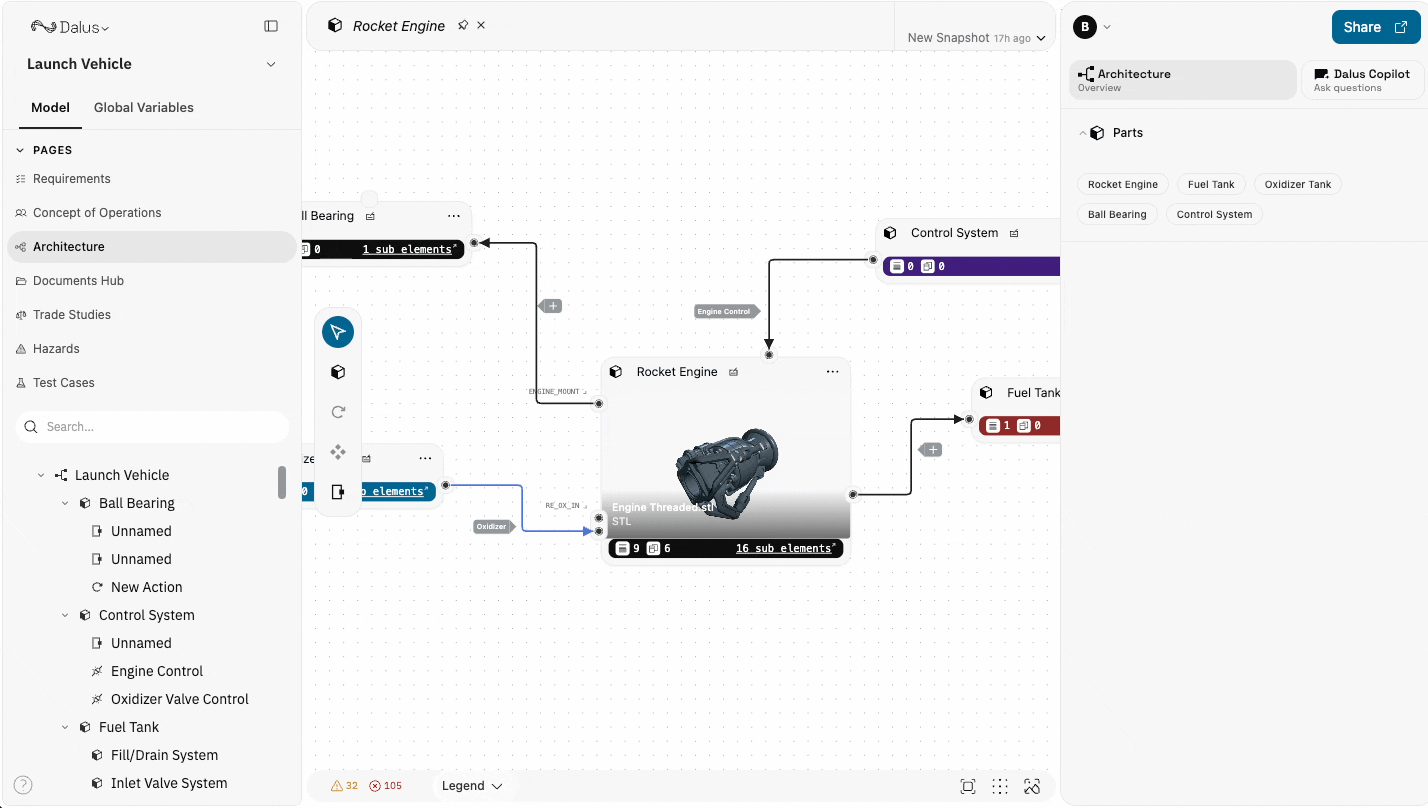Screen dimensions: 1428x808
Task: Choose the action refresh-arrow tool
Action: coord(338,412)
